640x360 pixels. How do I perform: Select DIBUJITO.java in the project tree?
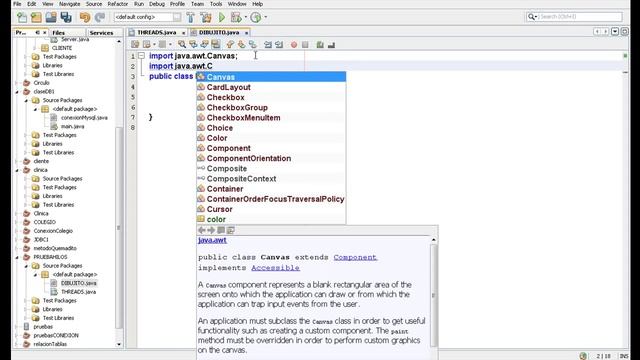coord(79,283)
